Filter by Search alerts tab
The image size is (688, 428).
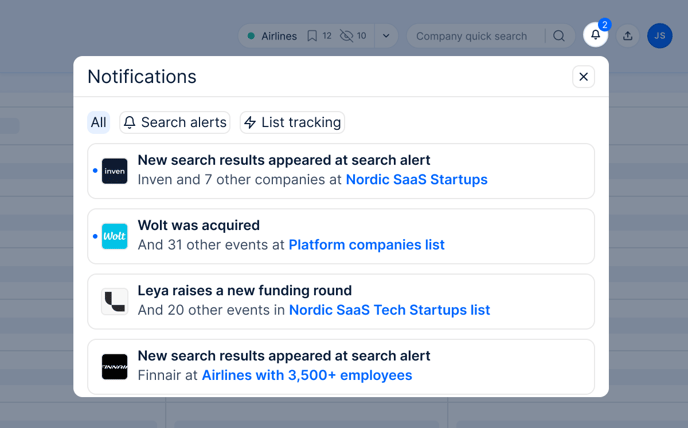(x=175, y=122)
